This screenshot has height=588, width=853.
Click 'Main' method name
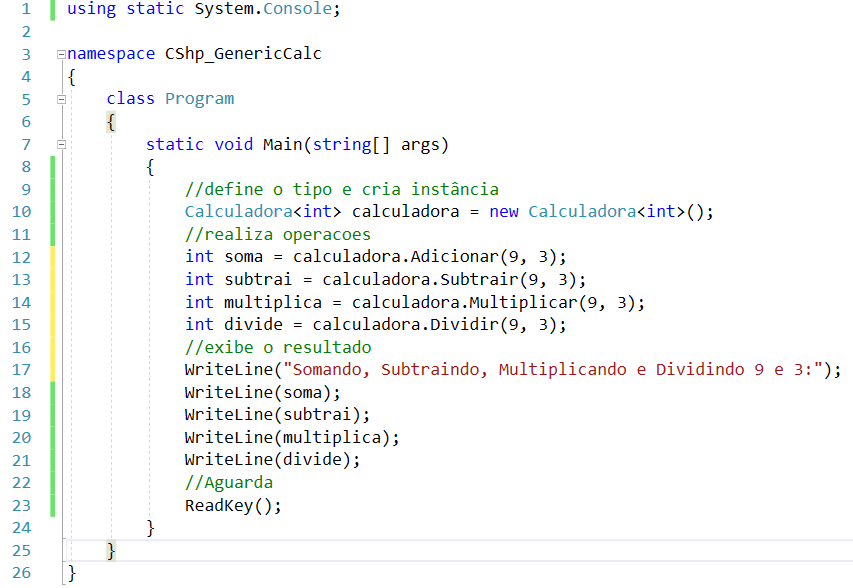282,144
